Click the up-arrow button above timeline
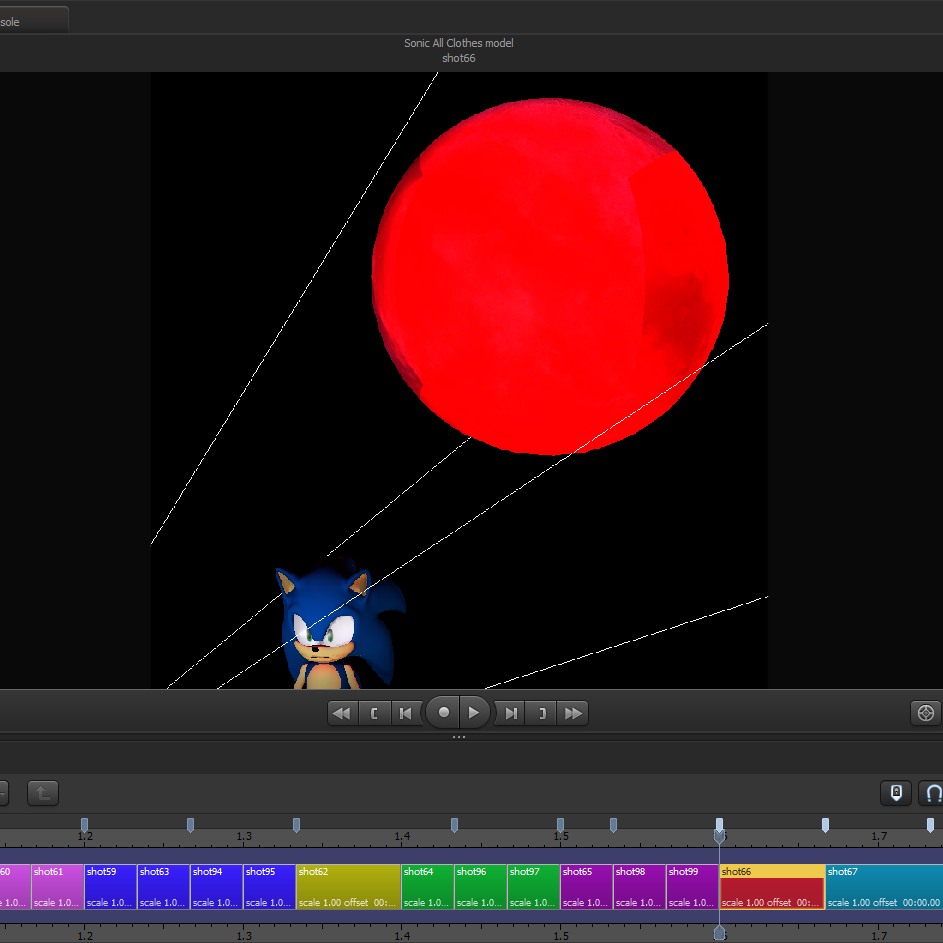 tap(42, 793)
